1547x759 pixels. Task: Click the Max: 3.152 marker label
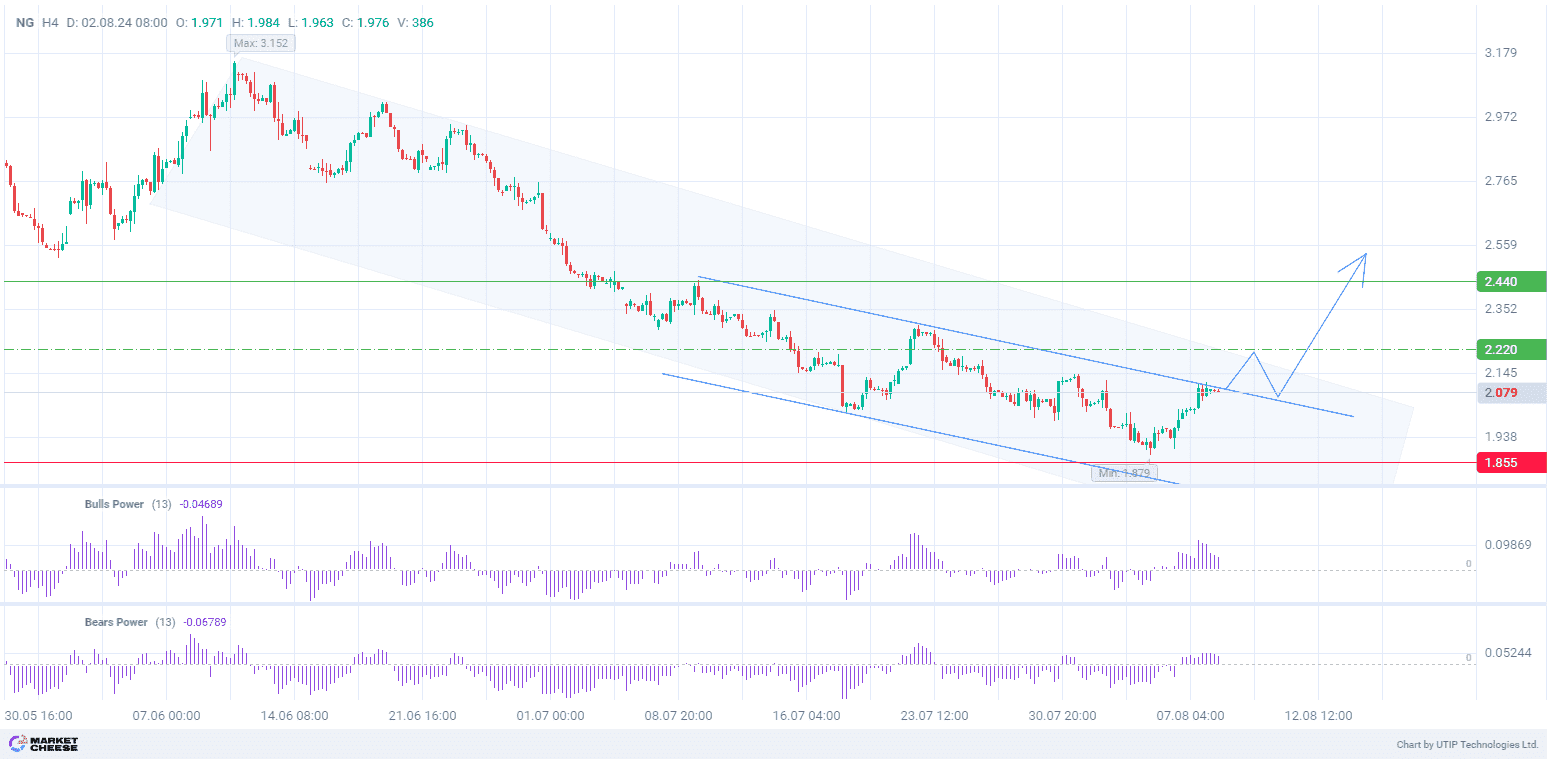[x=261, y=43]
